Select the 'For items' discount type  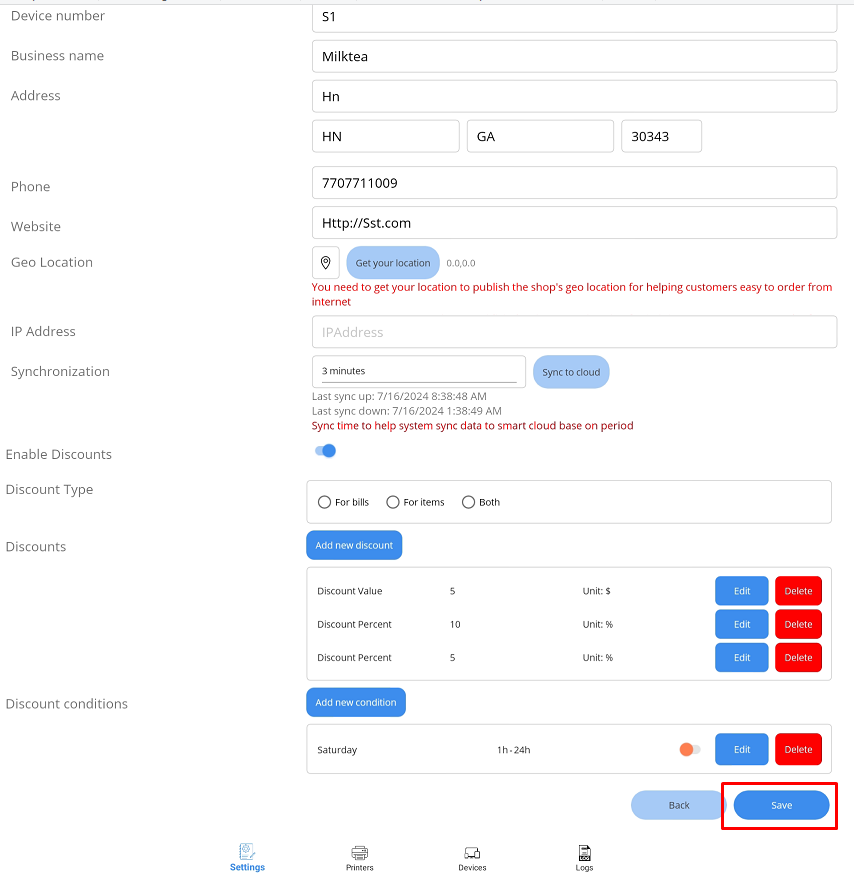point(393,502)
